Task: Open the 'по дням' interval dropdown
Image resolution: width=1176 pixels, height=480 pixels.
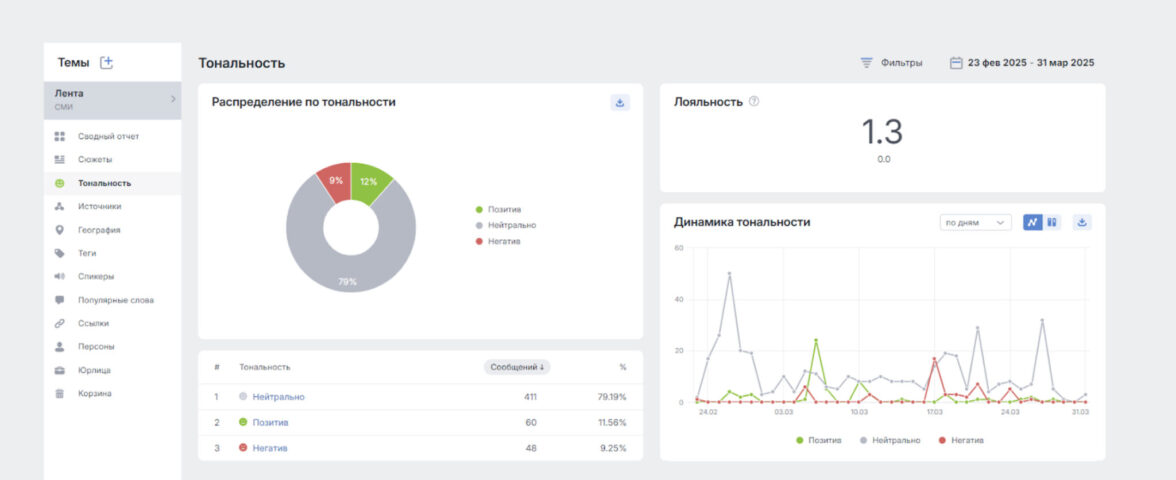Action: coord(976,222)
